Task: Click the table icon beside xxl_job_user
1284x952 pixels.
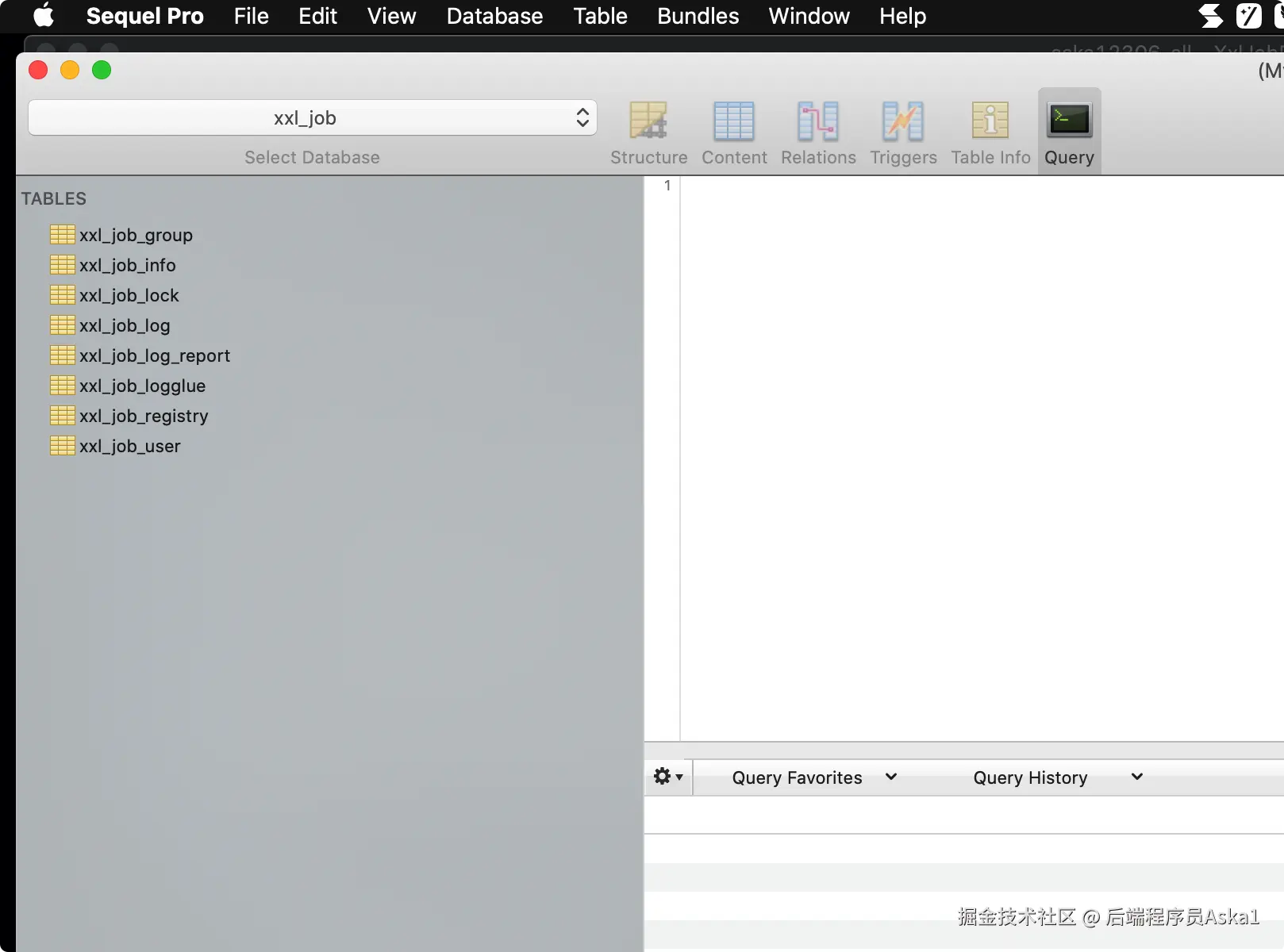Action: (x=62, y=445)
